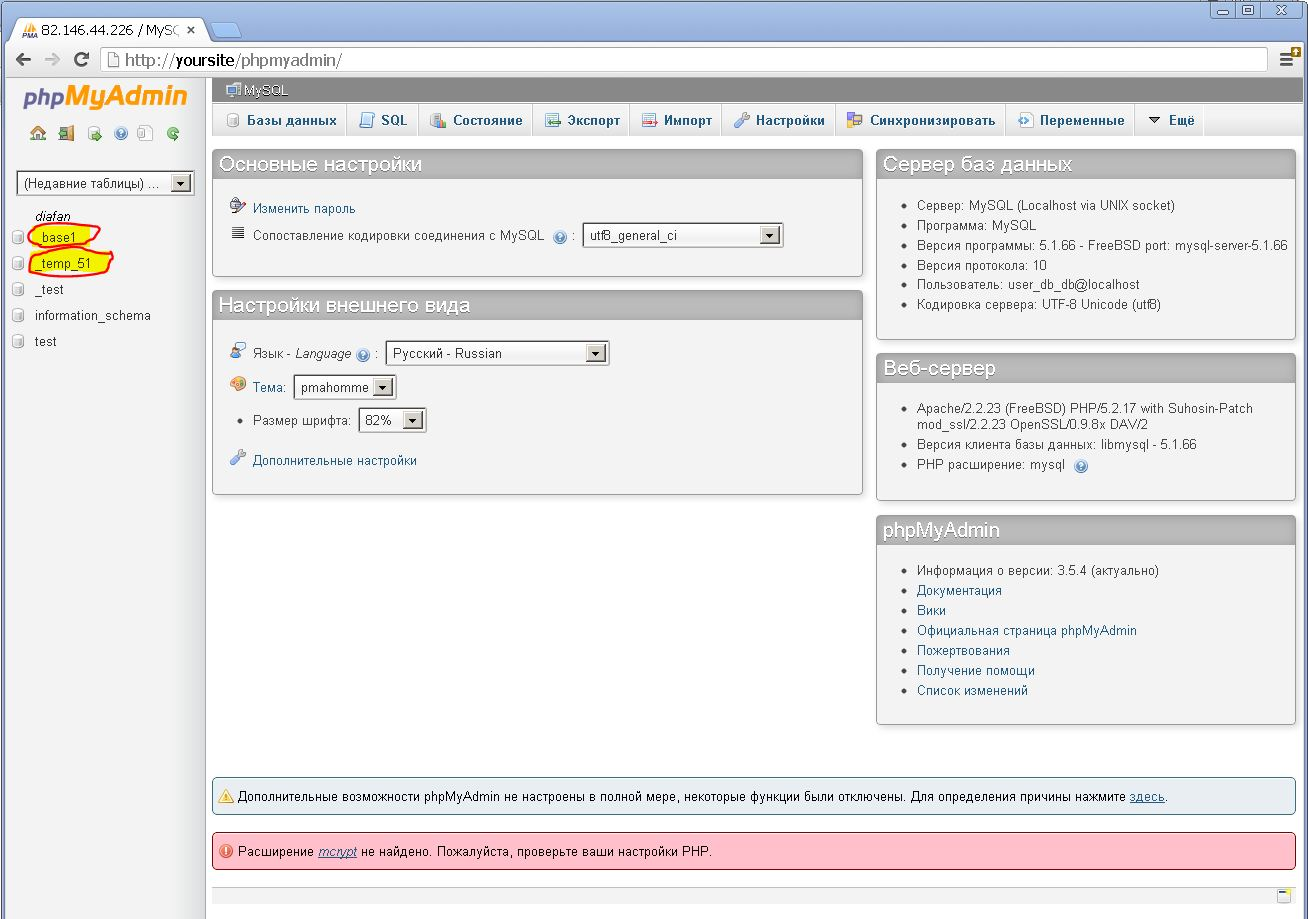This screenshot has height=919, width=1308.
Task: Go forward with the browser forward arrow
Action: tap(52, 59)
